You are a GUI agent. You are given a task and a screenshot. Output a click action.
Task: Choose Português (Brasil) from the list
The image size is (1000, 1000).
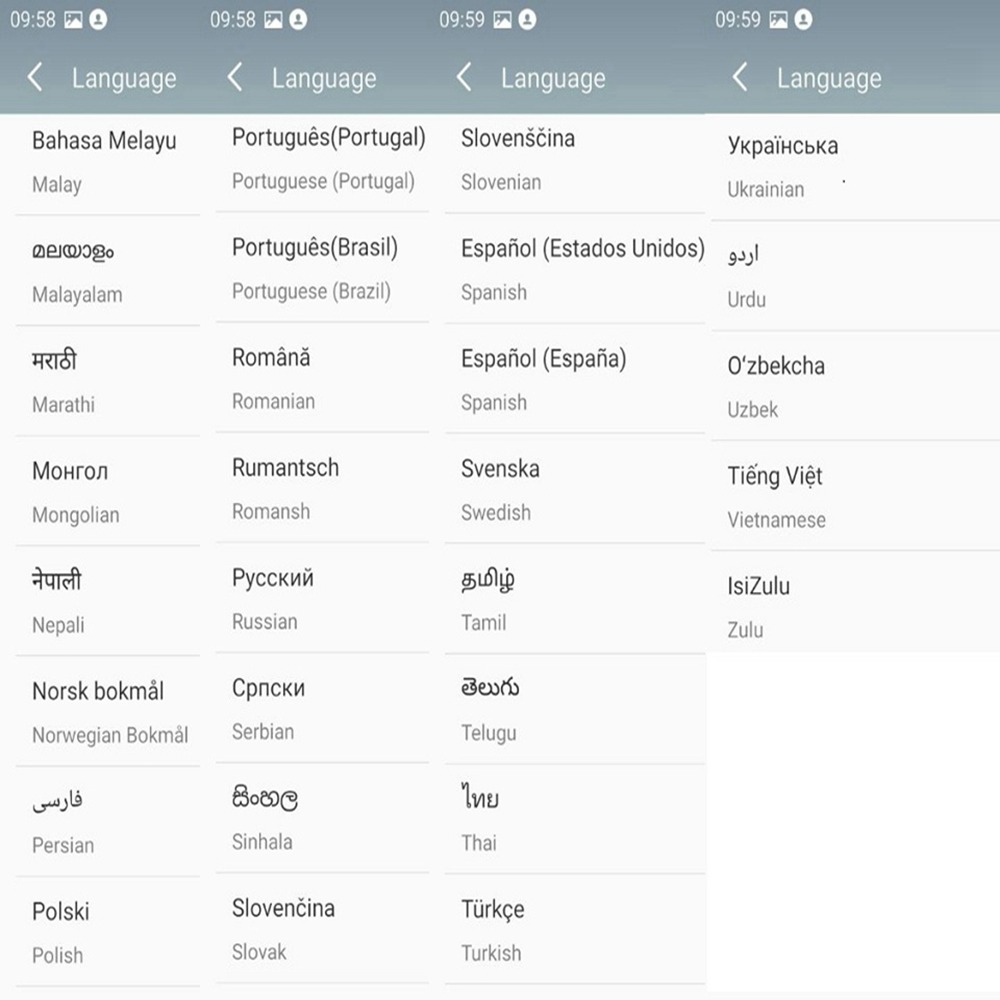pyautogui.click(x=315, y=268)
